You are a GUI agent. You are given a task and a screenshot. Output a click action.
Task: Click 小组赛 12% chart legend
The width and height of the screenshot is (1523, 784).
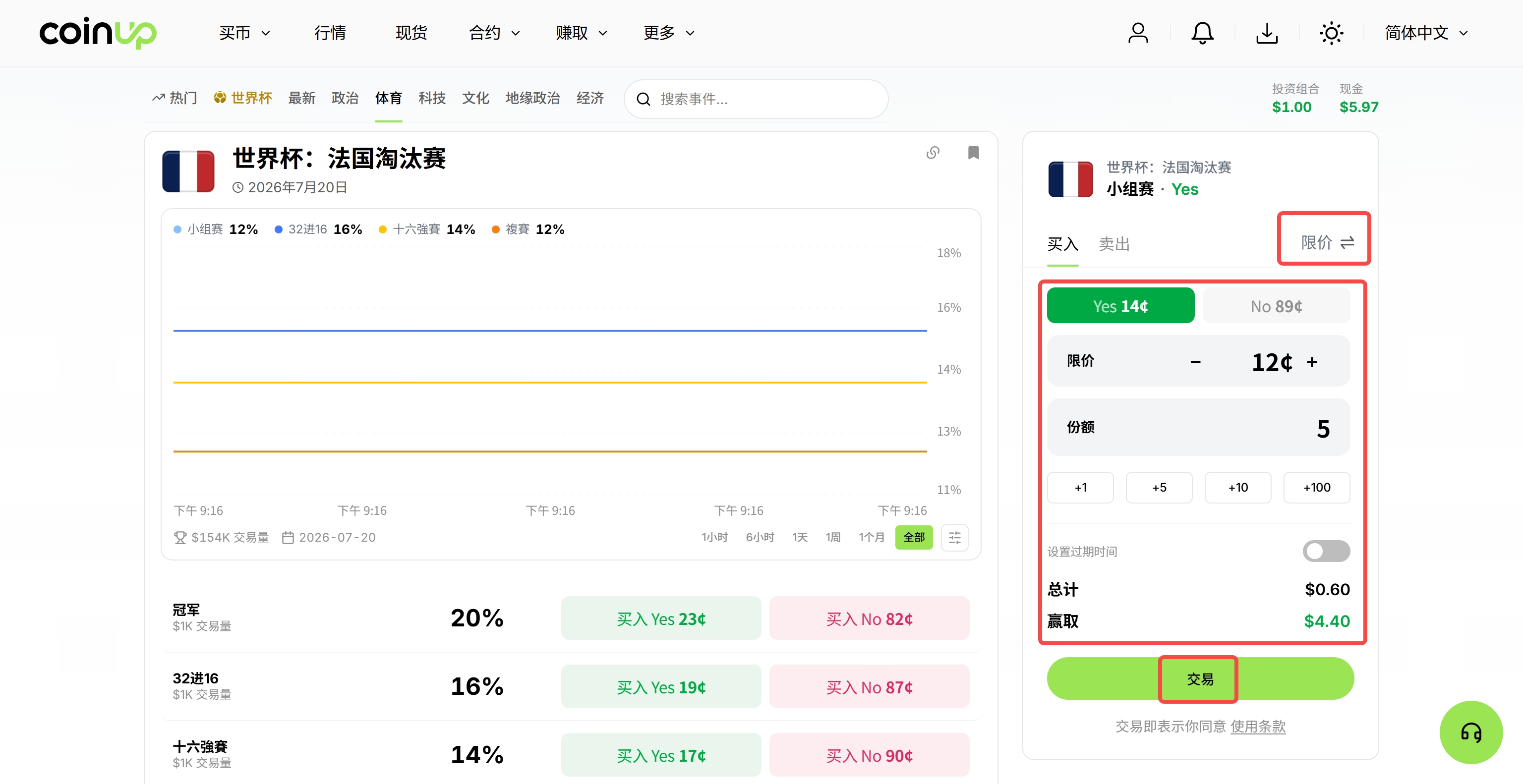[x=215, y=229]
